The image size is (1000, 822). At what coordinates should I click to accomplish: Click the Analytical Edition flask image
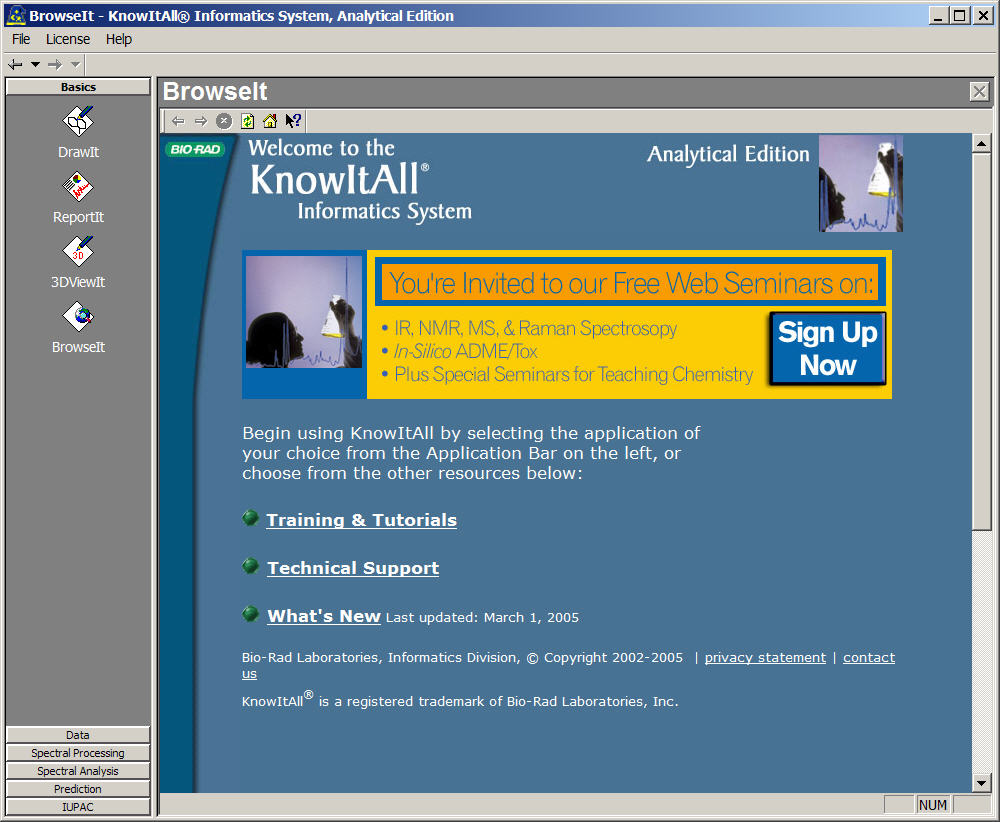861,183
